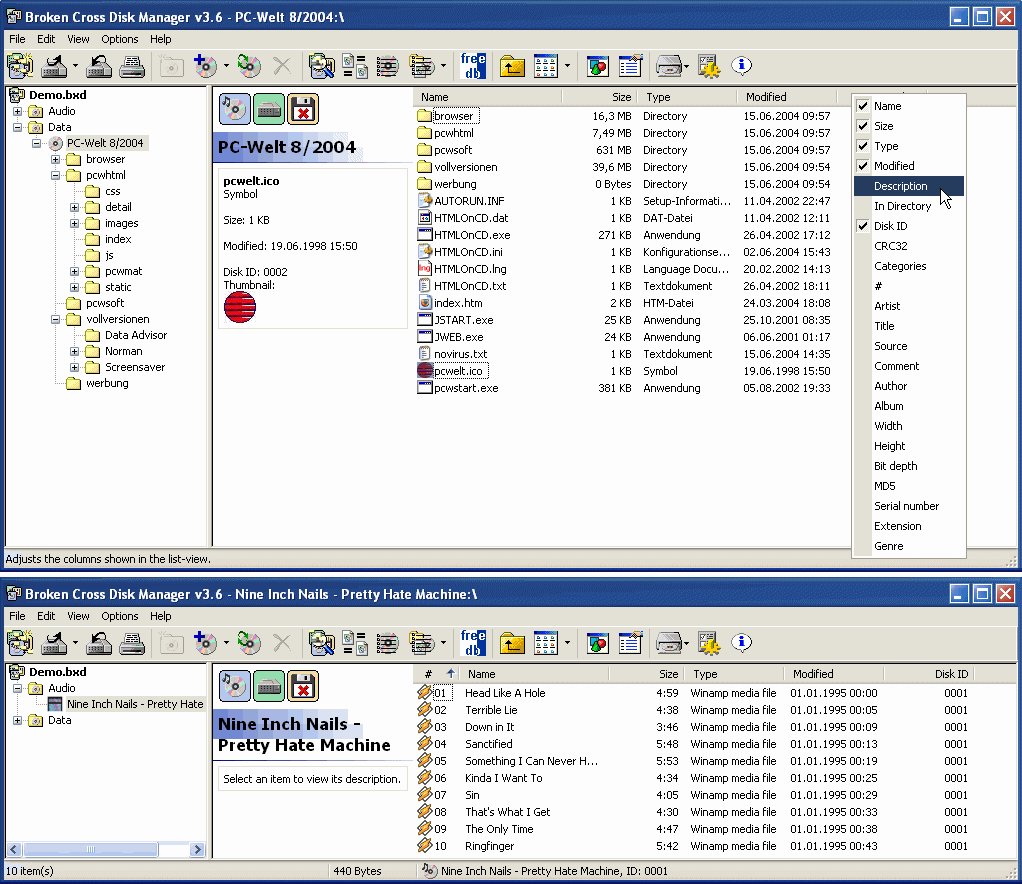Sort by Modified column header in PC-Welt window
1022x884 pixels.
pyautogui.click(x=787, y=97)
